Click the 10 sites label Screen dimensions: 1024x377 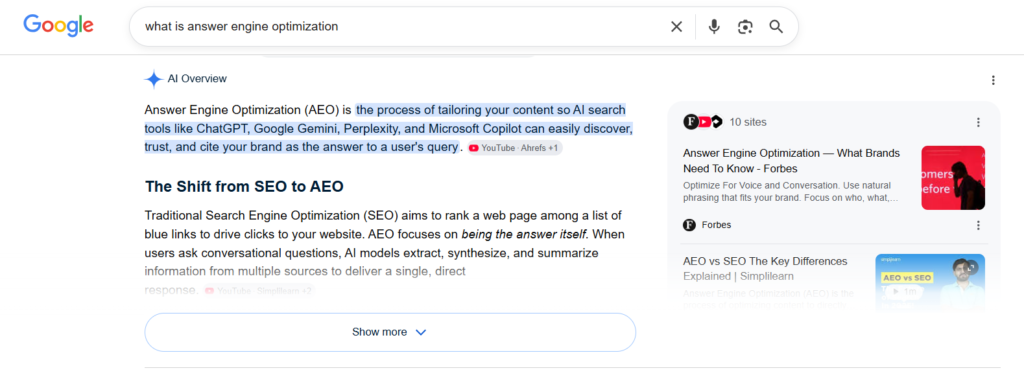coord(748,122)
